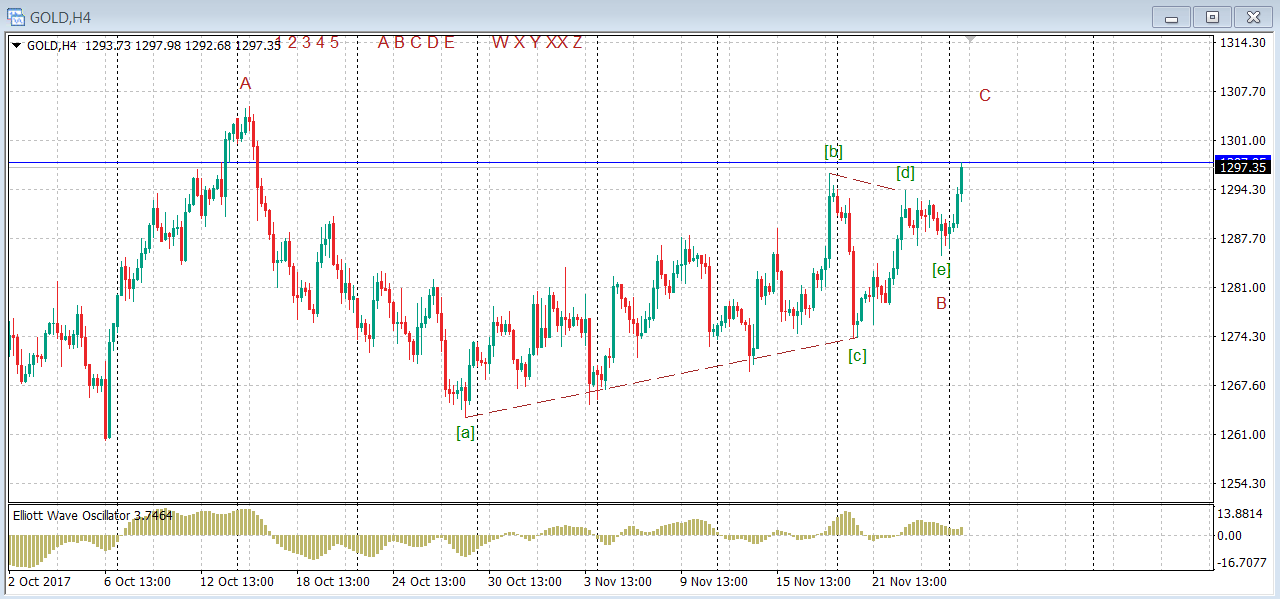Click the '30 Oct 13:00' time label
Screen dimensions: 1280x599
coord(523,582)
